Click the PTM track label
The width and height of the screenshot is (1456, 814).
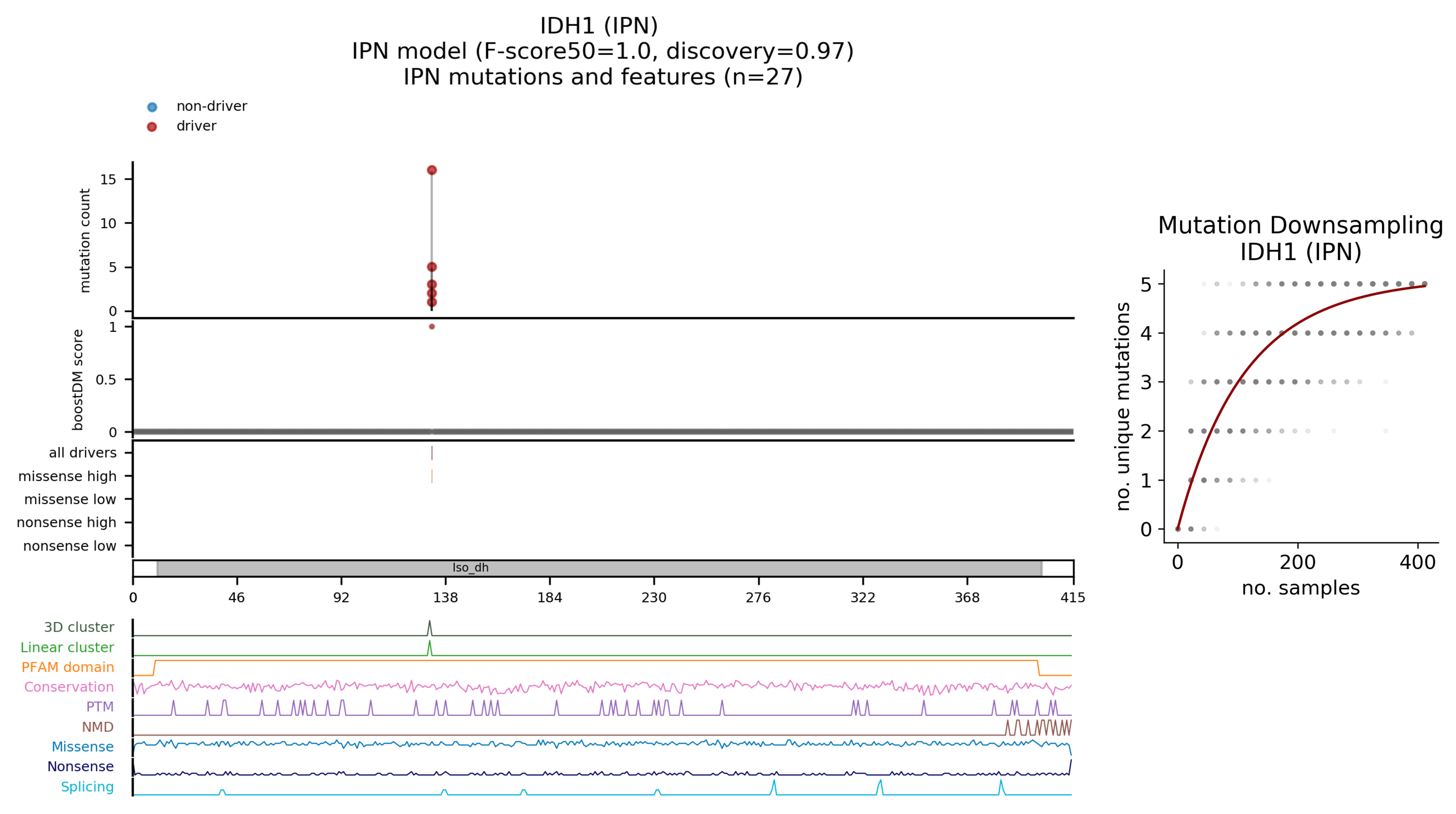pyautogui.click(x=99, y=706)
